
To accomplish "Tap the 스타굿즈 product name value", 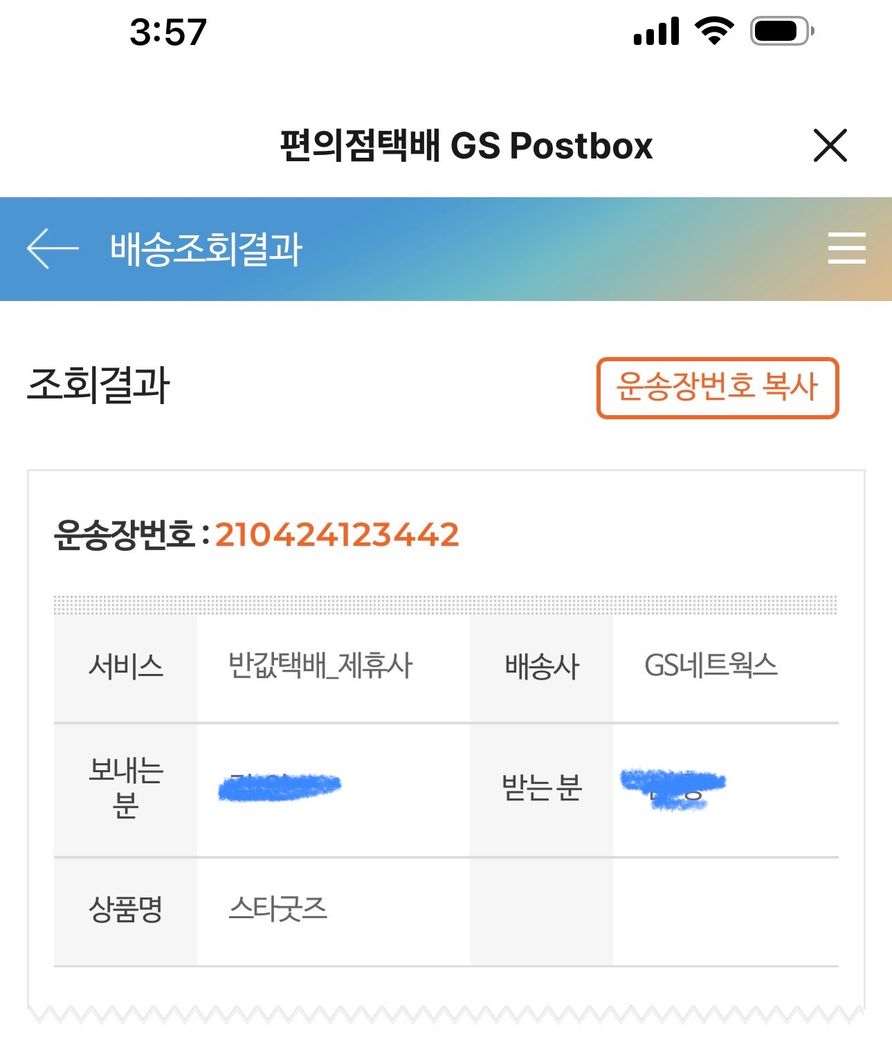I will (x=278, y=911).
